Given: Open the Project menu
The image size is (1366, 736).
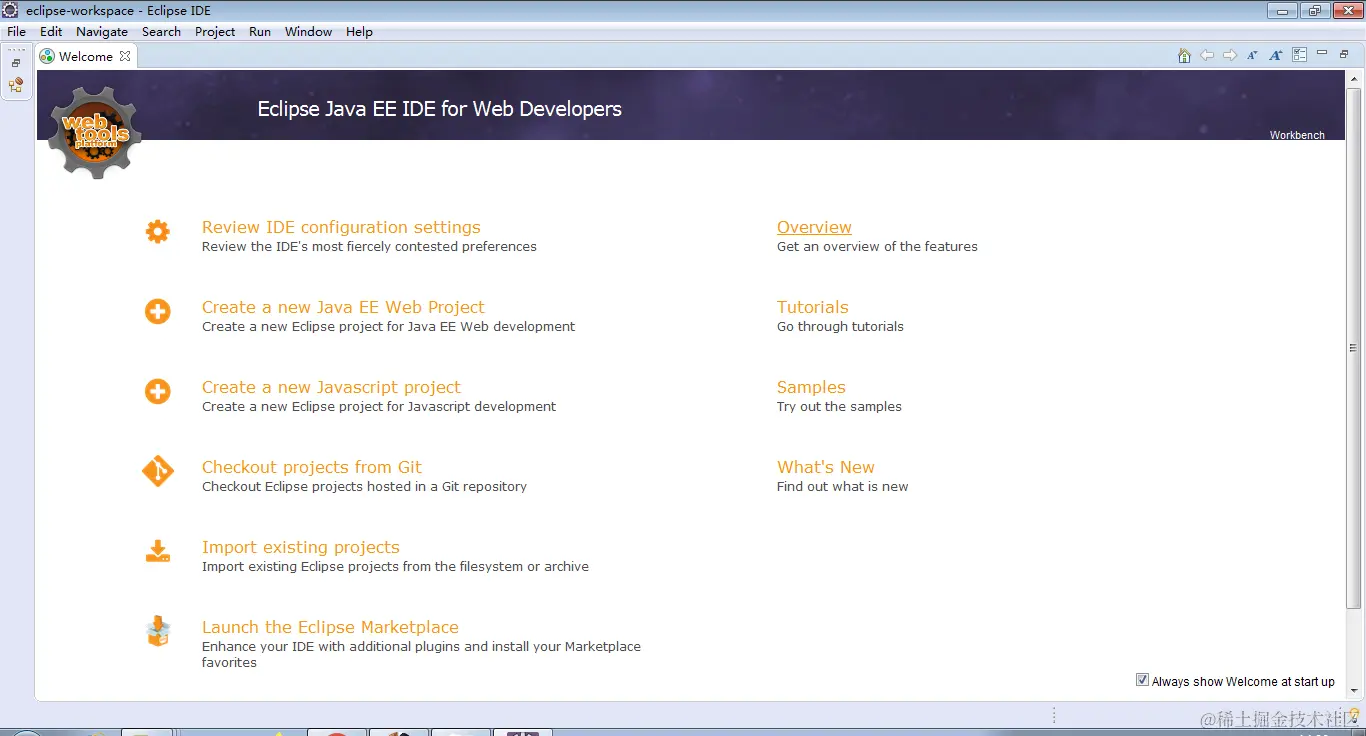Looking at the screenshot, I should click(x=215, y=32).
